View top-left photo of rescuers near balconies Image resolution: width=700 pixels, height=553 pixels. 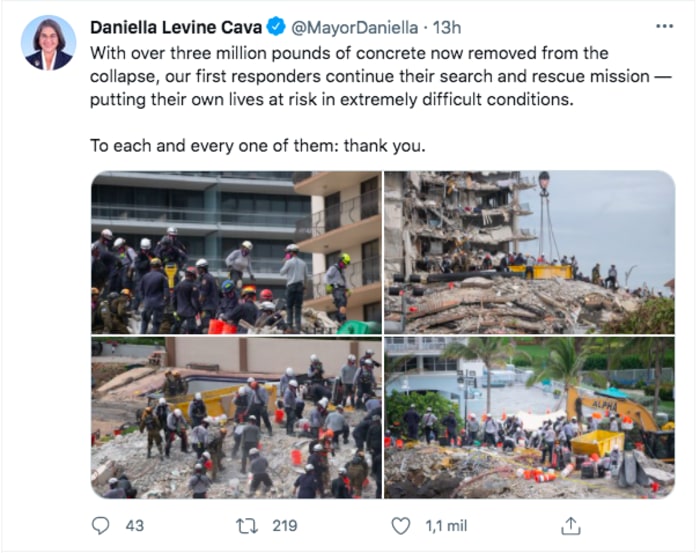[236, 252]
